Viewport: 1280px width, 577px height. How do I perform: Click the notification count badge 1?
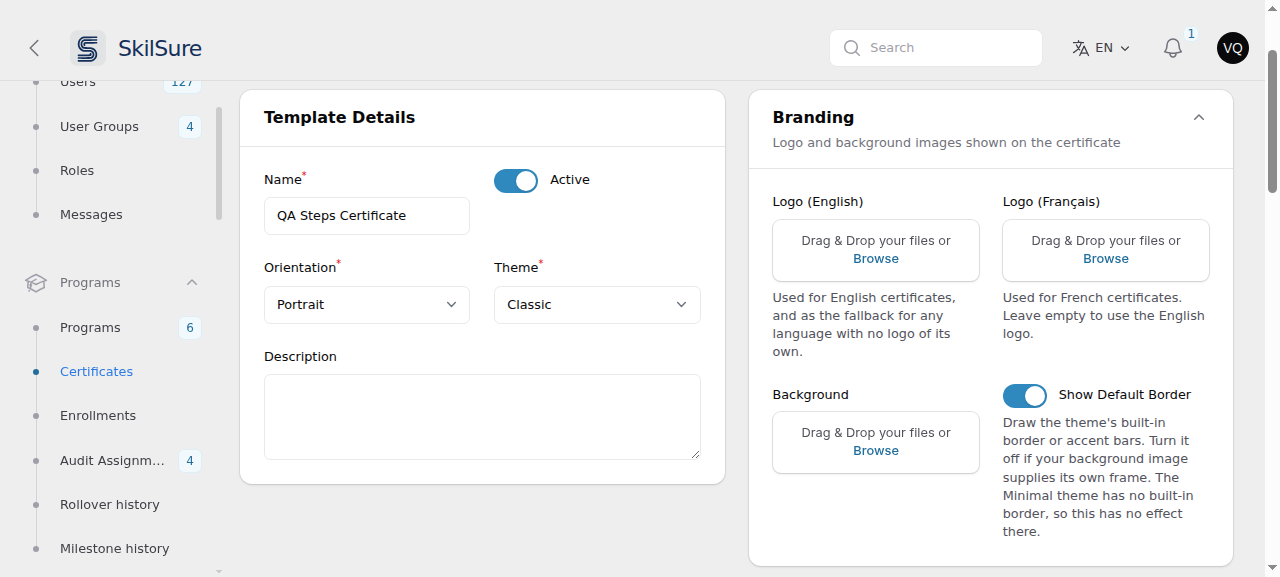pos(1191,34)
